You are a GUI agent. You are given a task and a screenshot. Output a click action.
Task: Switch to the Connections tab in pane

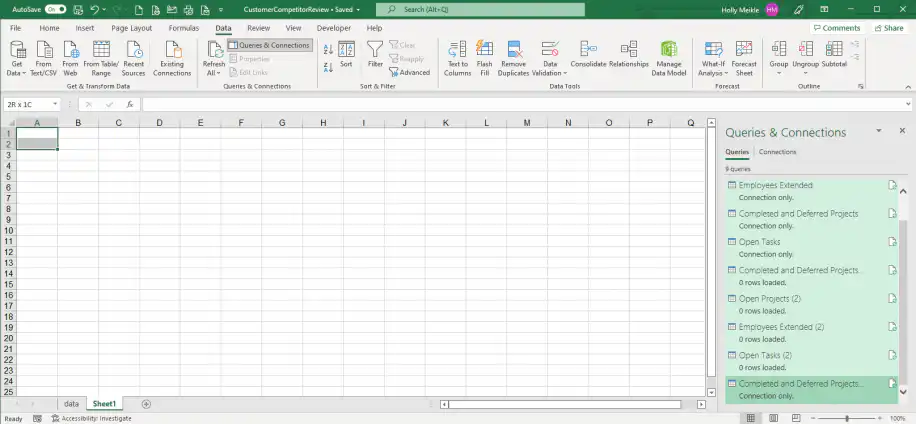pos(777,152)
